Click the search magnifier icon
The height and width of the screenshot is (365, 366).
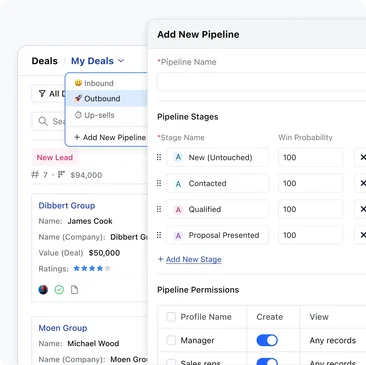tap(43, 121)
